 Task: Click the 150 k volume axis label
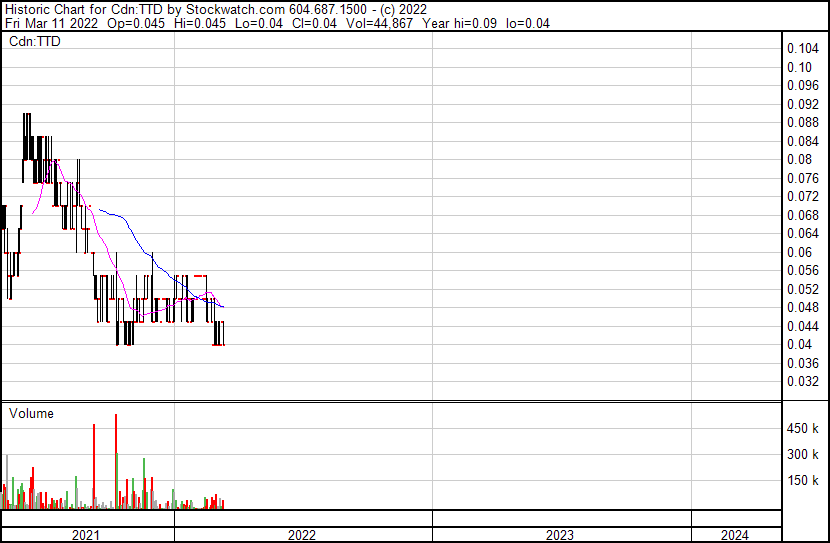click(804, 481)
